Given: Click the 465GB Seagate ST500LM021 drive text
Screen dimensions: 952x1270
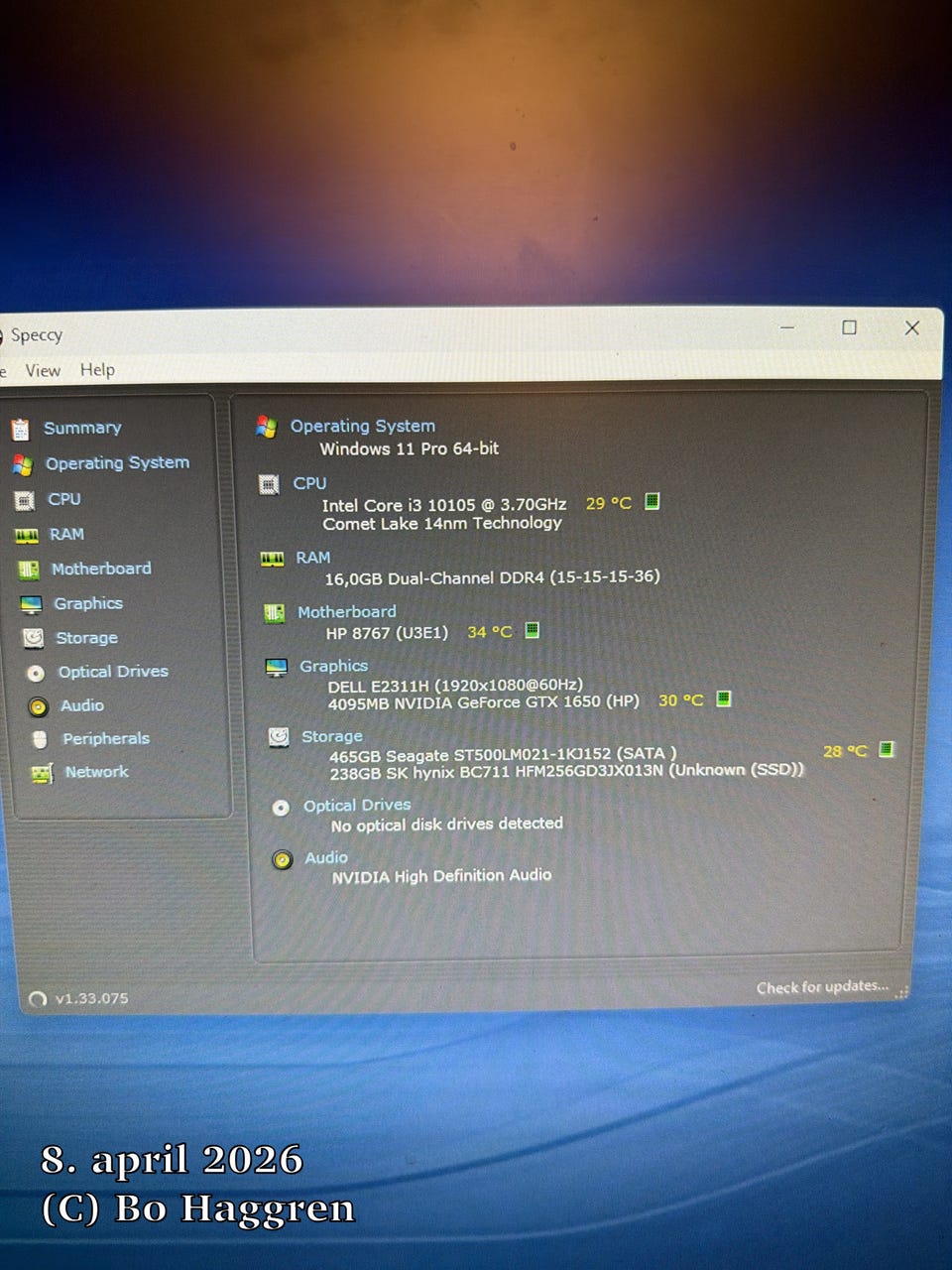Looking at the screenshot, I should [503, 755].
